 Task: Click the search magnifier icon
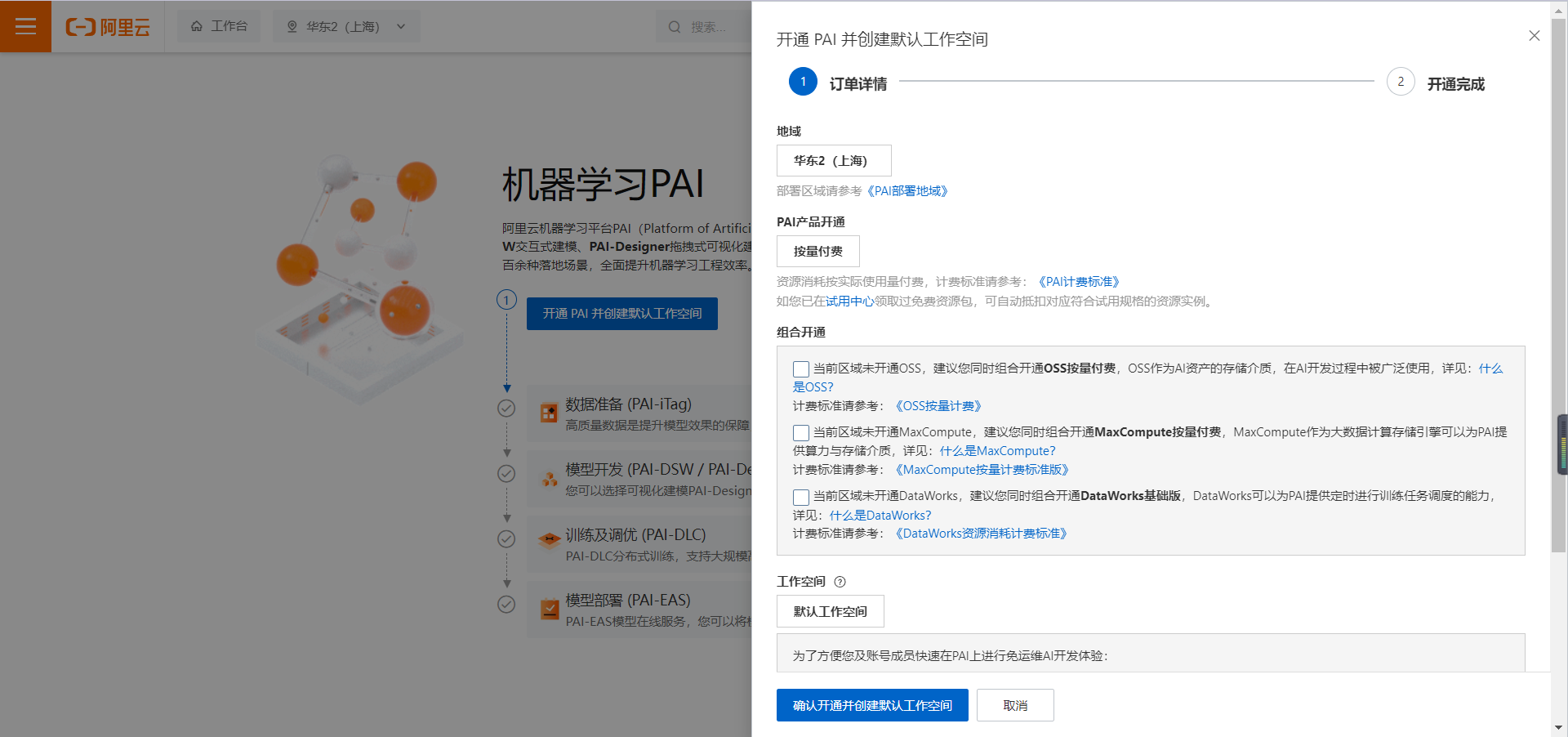pyautogui.click(x=673, y=26)
